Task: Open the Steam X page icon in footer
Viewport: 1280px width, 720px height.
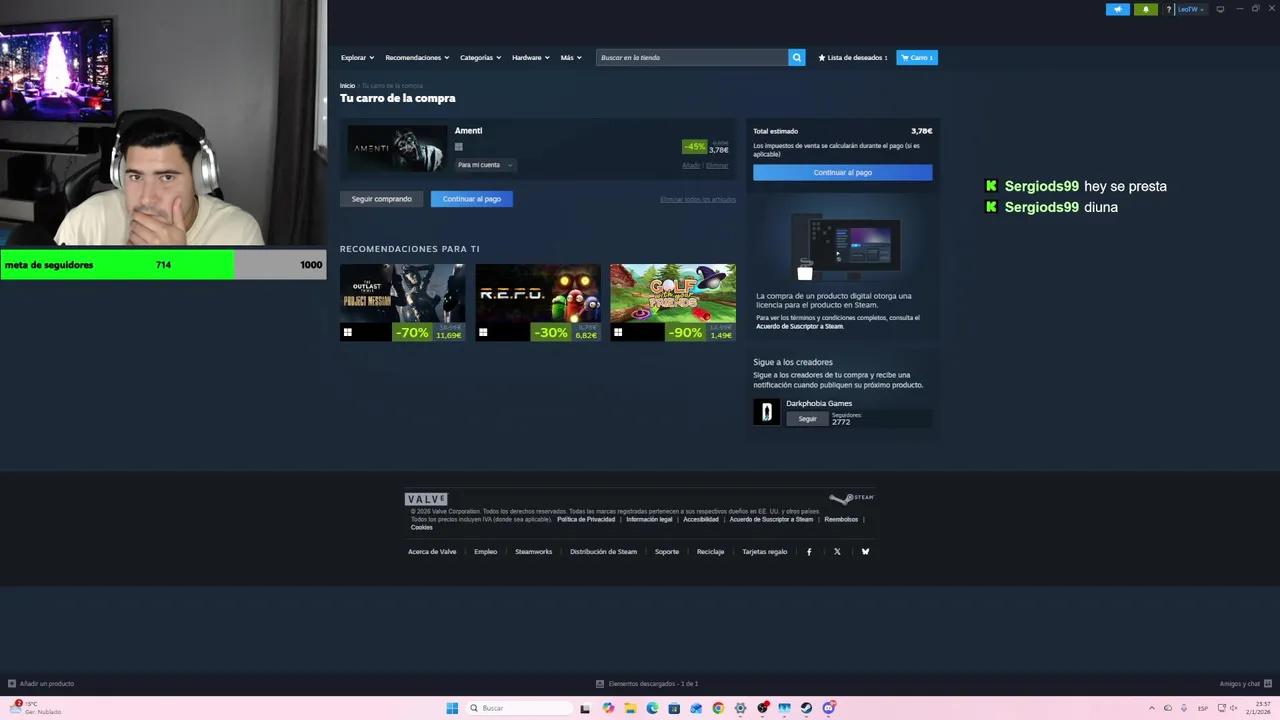Action: click(x=837, y=552)
